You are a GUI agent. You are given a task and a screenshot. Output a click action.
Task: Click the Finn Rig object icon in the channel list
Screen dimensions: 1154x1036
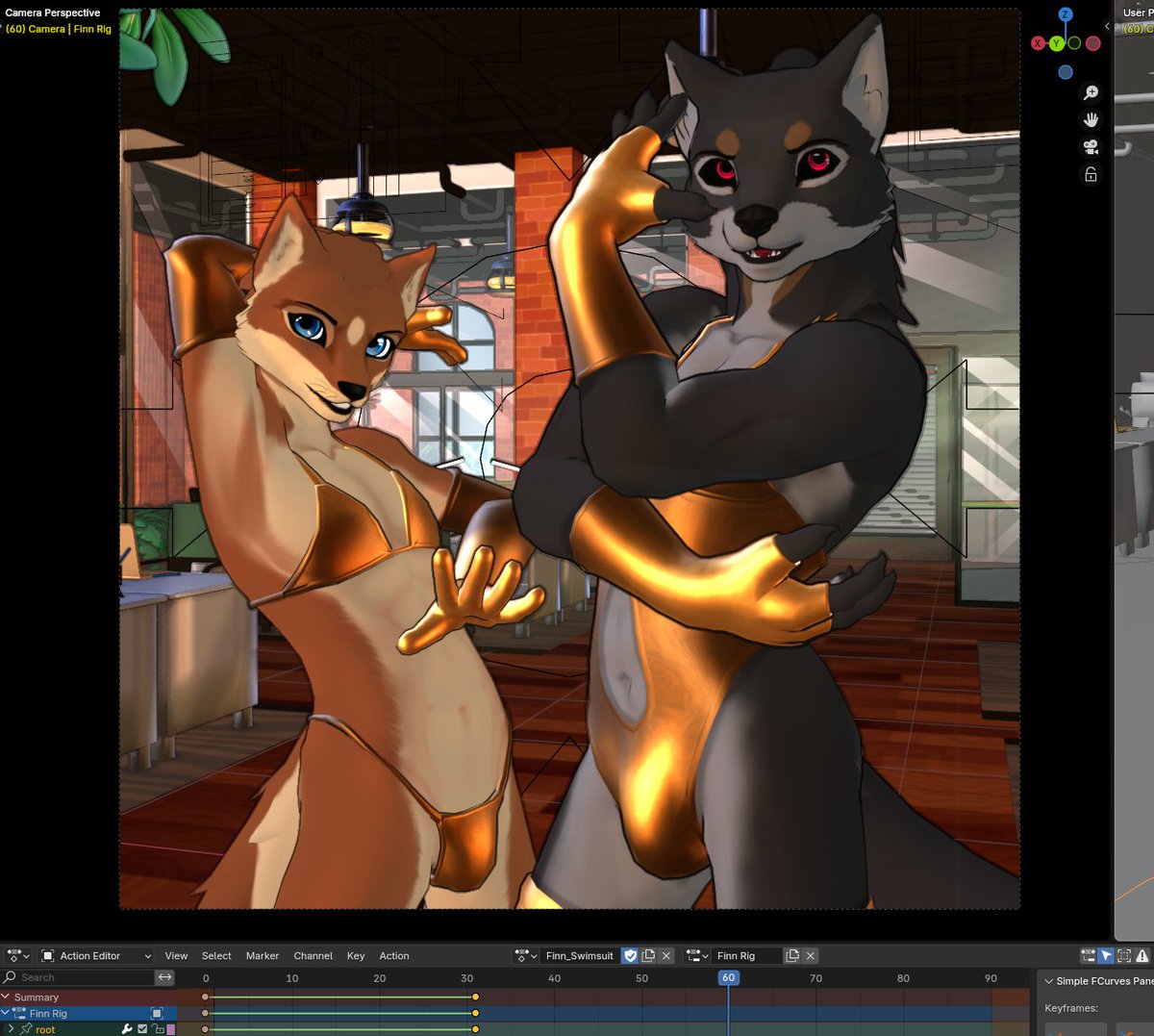[19, 1013]
